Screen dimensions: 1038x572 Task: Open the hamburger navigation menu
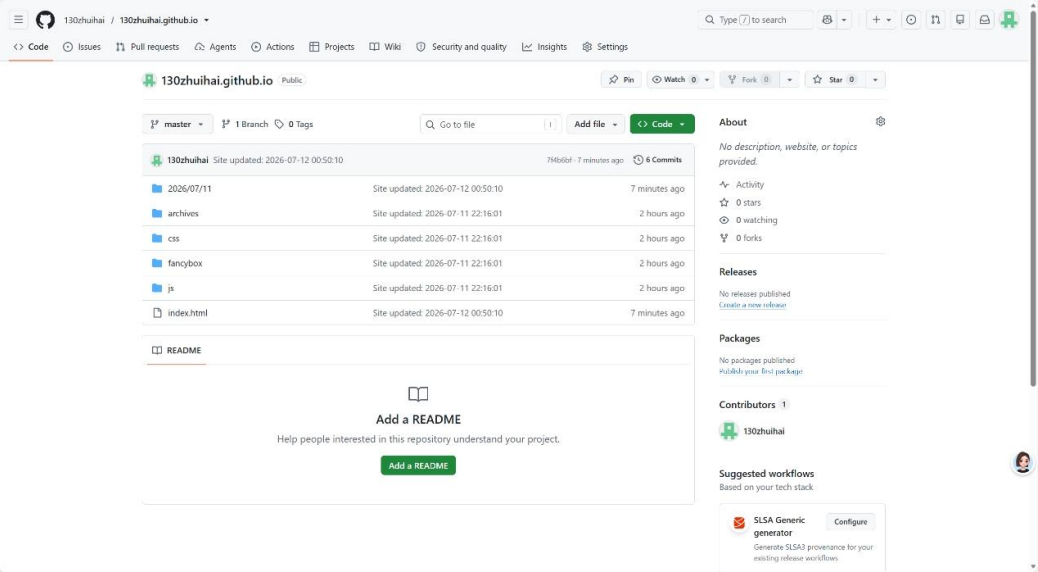pos(19,20)
